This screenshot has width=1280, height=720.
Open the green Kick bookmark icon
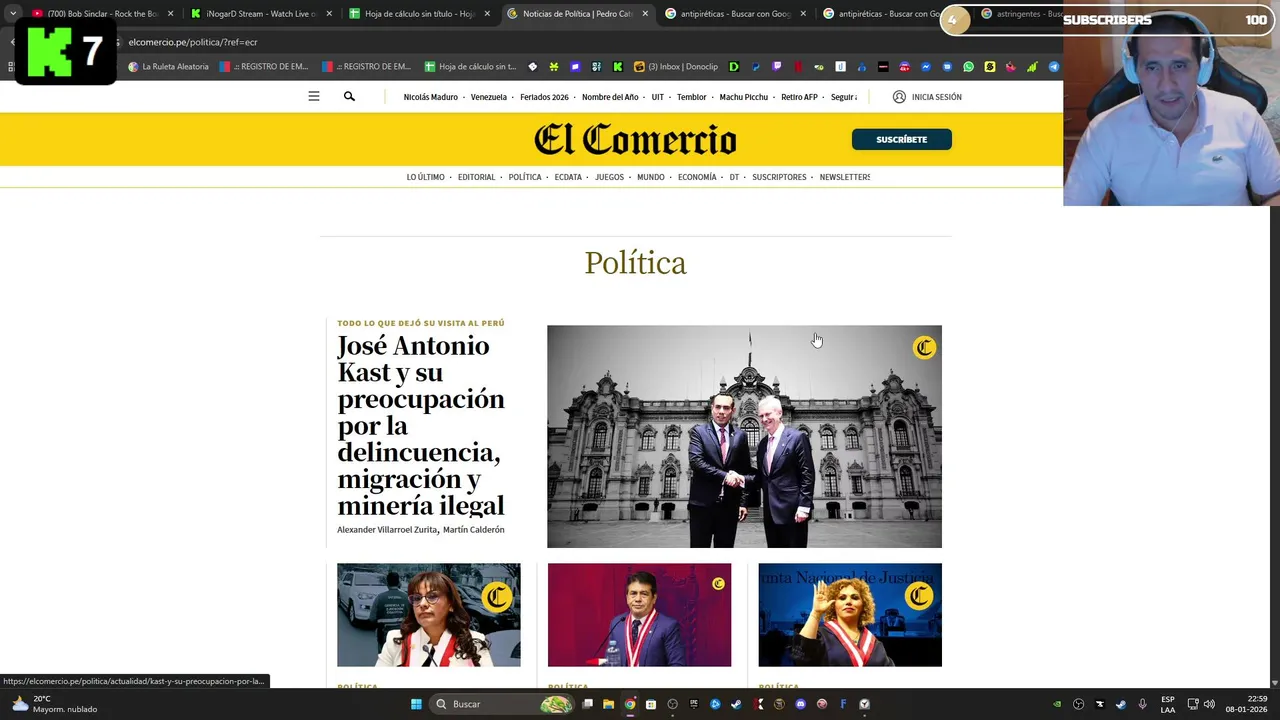pyautogui.click(x=618, y=67)
